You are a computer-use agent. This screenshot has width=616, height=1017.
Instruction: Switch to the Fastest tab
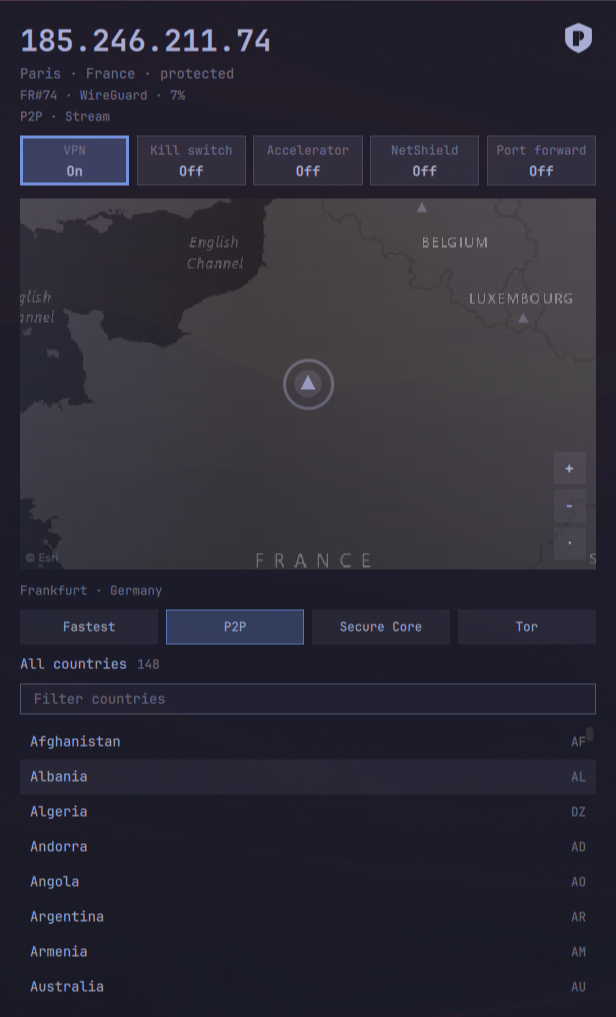pos(89,627)
